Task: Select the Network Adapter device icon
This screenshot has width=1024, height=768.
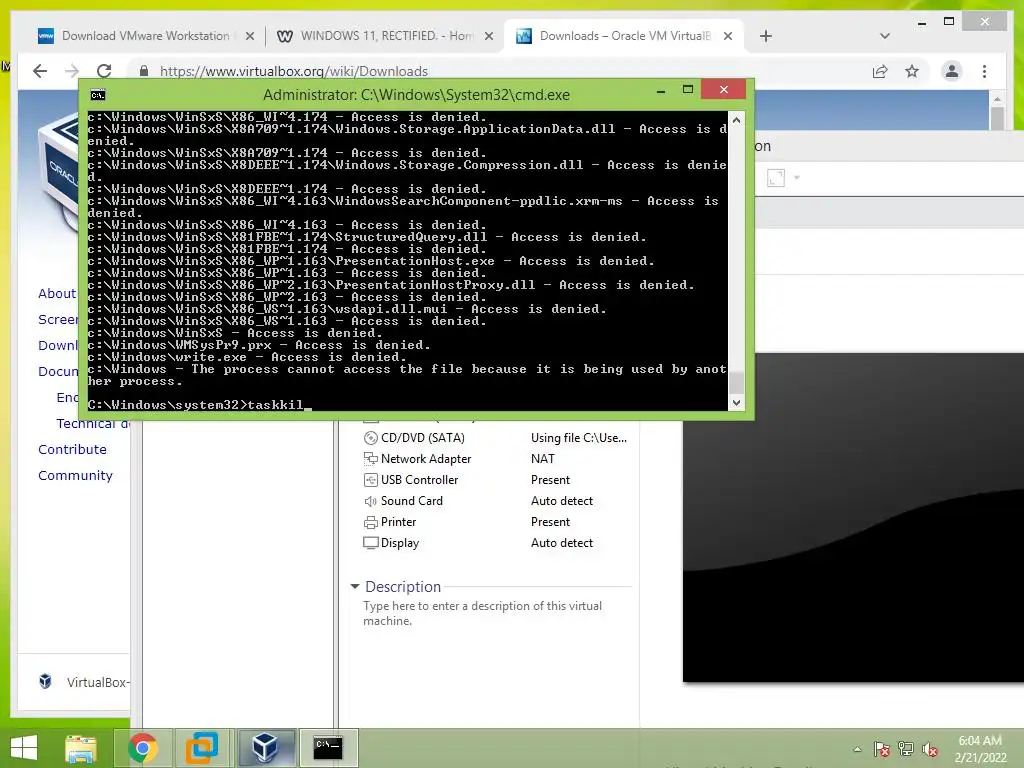Action: [370, 459]
